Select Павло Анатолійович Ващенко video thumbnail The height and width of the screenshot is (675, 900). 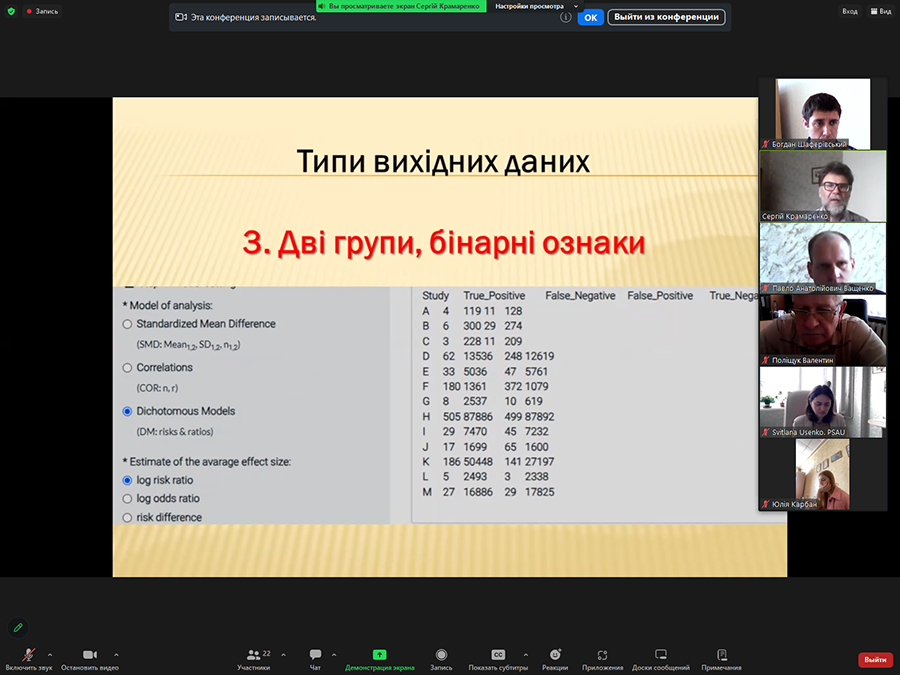pyautogui.click(x=823, y=258)
